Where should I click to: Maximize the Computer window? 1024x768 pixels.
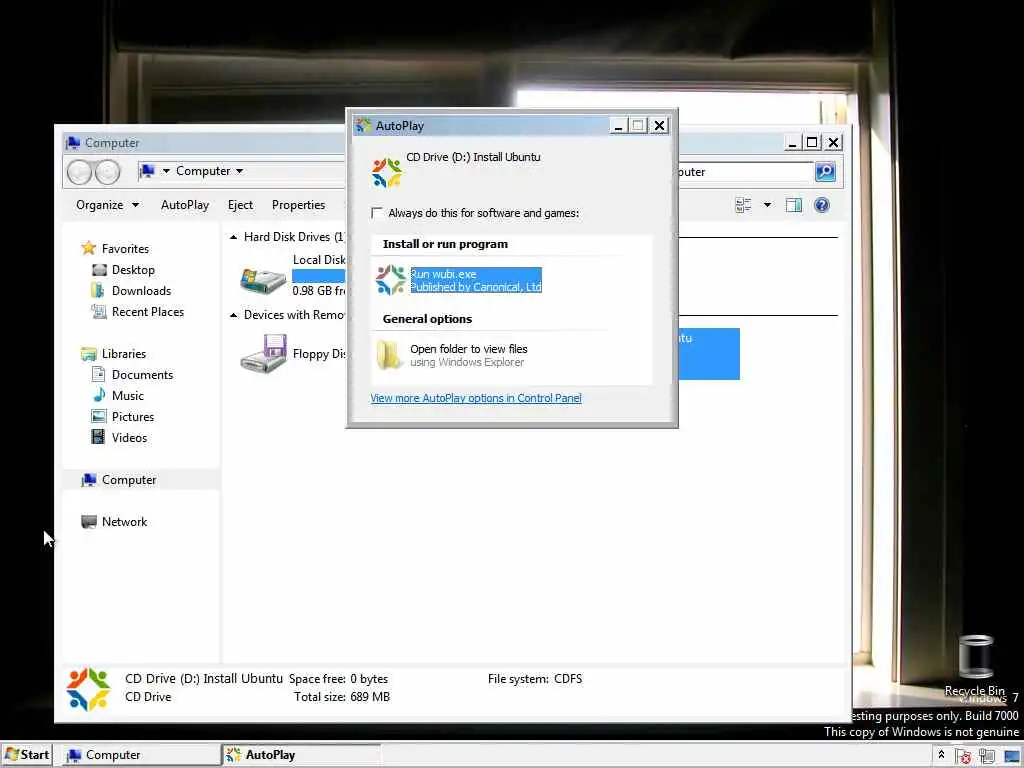point(812,142)
